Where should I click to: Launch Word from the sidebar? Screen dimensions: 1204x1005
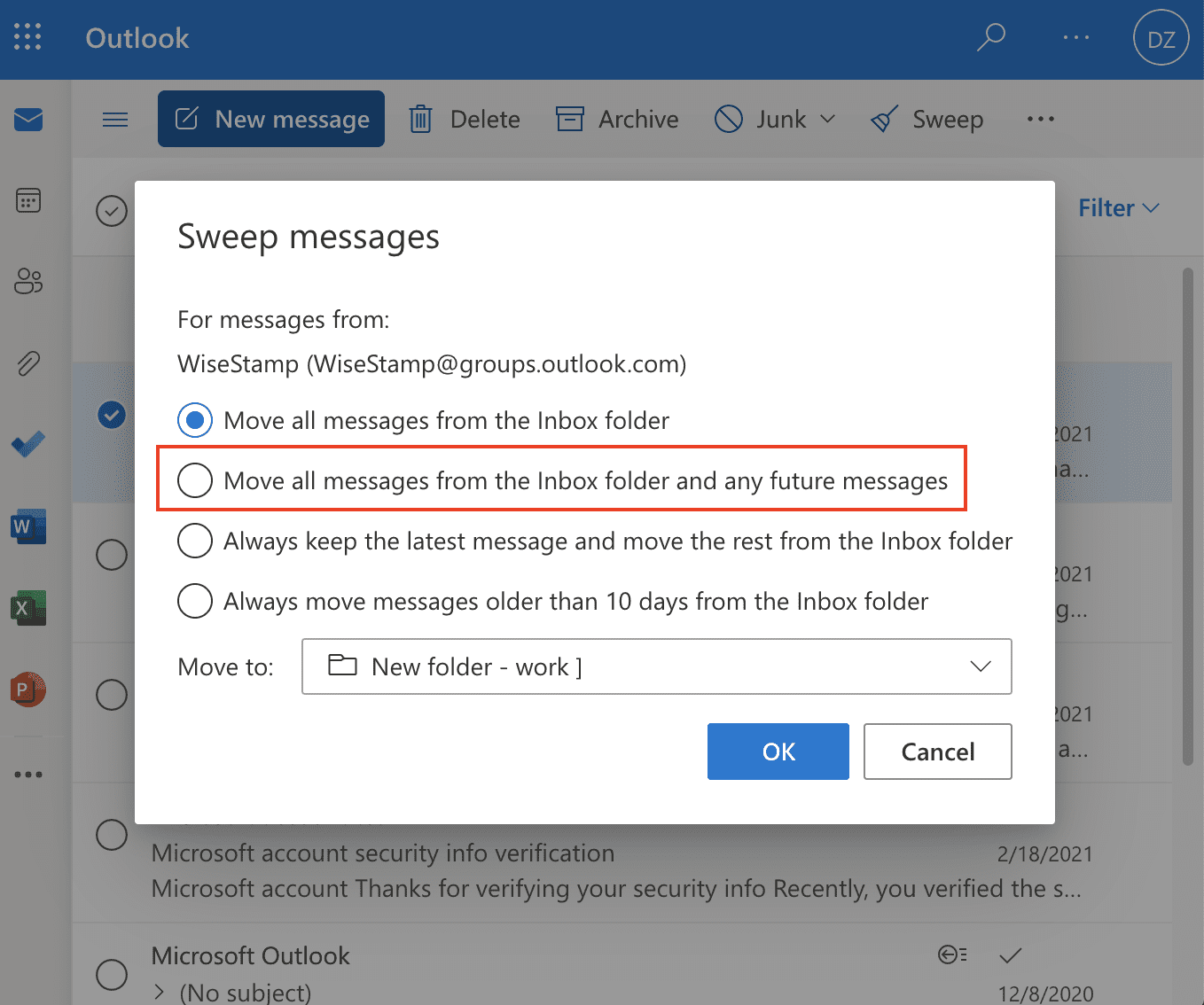pos(28,527)
